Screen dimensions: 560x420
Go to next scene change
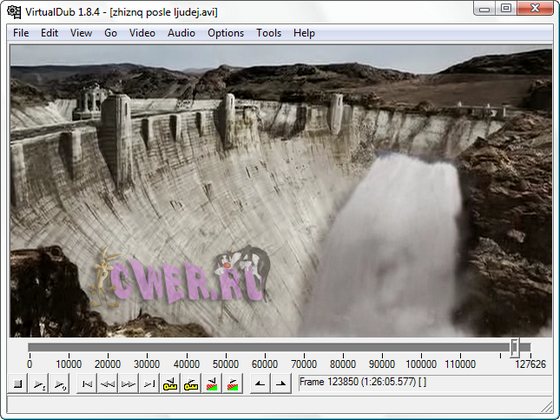232,384
